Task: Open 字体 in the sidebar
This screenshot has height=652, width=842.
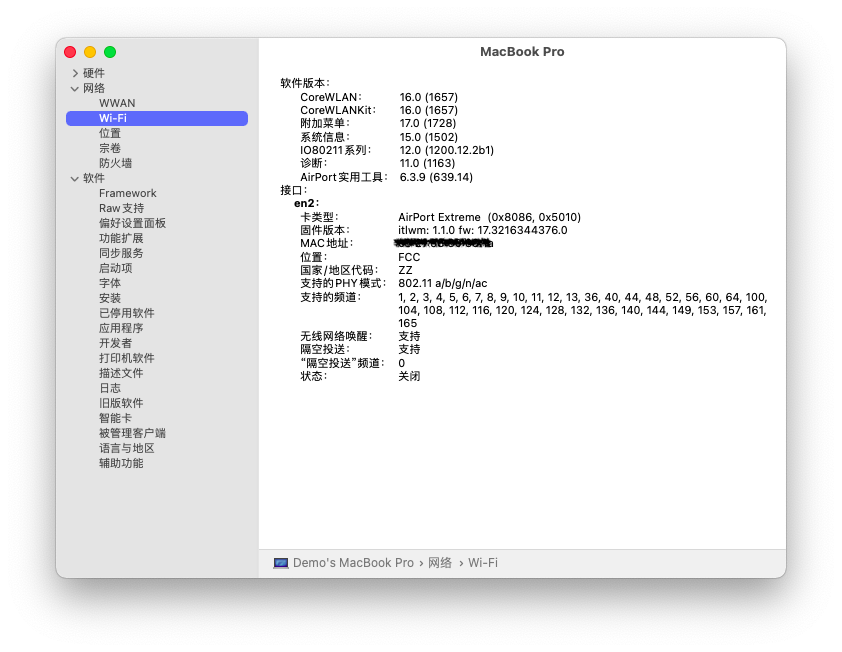Action: 110,284
